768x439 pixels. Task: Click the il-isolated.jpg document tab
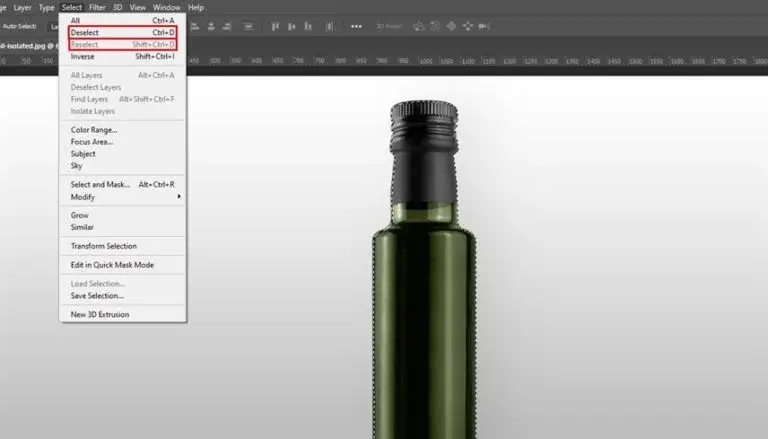(x=28, y=46)
